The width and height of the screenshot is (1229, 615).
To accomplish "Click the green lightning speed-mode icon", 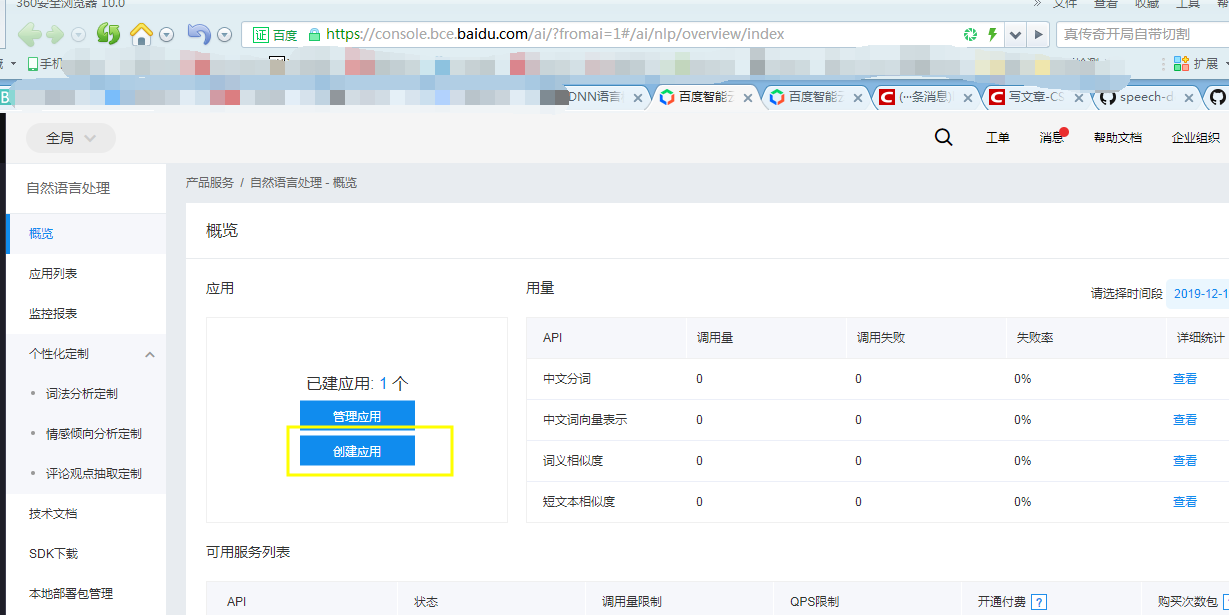I will [992, 34].
